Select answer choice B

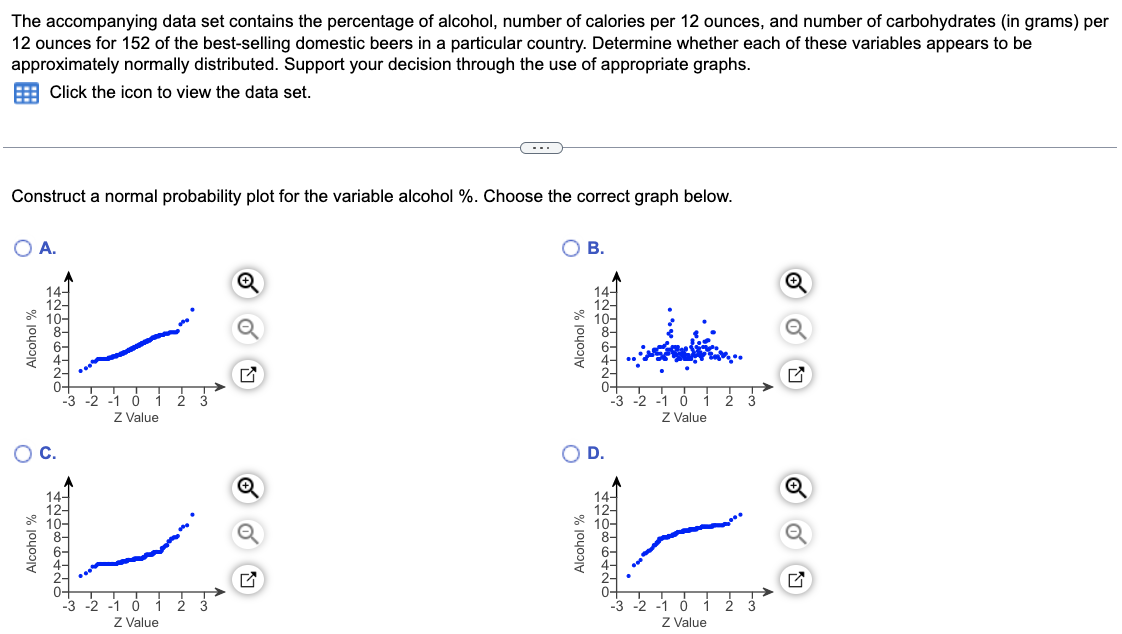569,247
